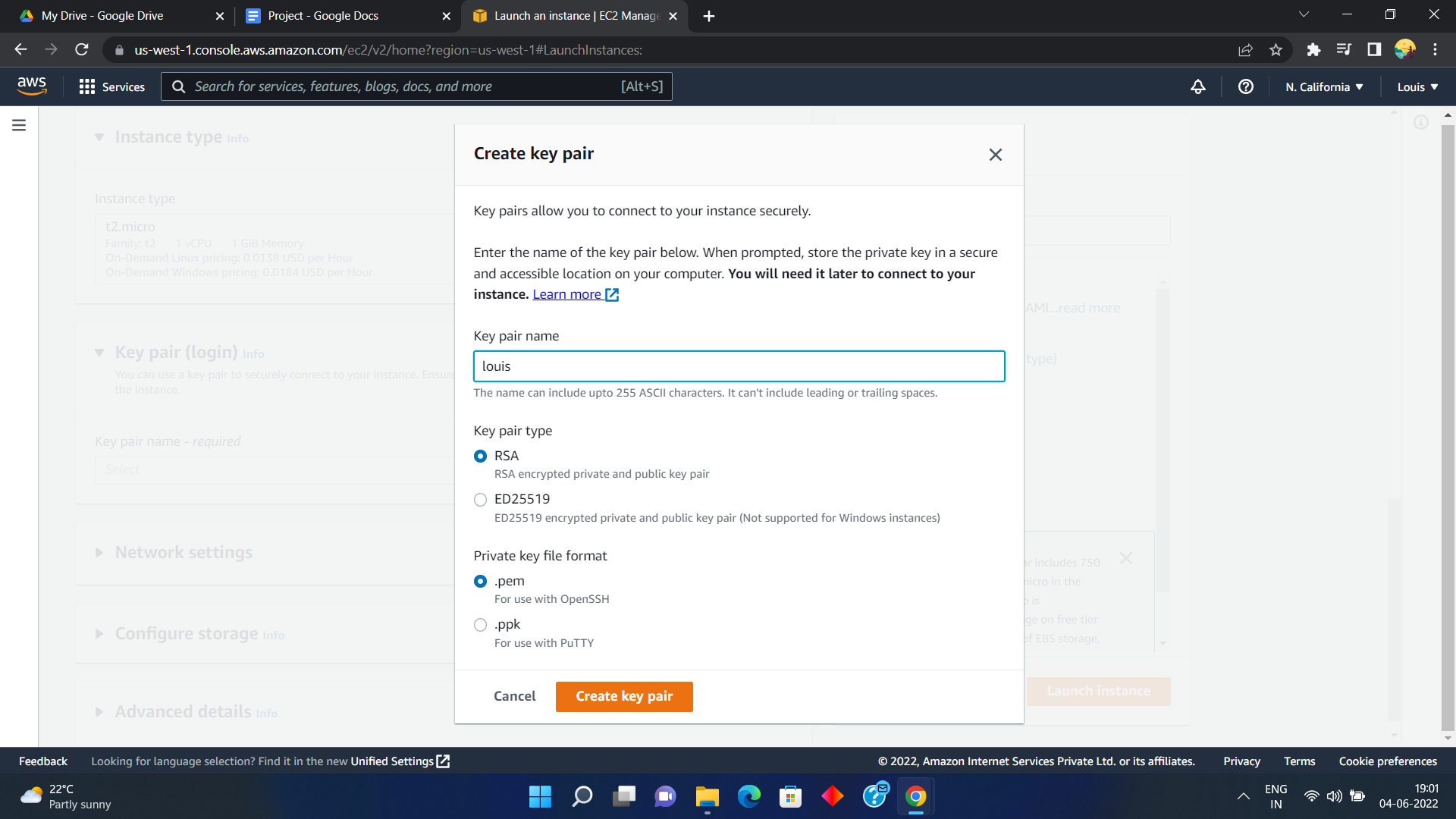Open the hamburger side navigation menu
The height and width of the screenshot is (819, 1456).
coord(19,125)
